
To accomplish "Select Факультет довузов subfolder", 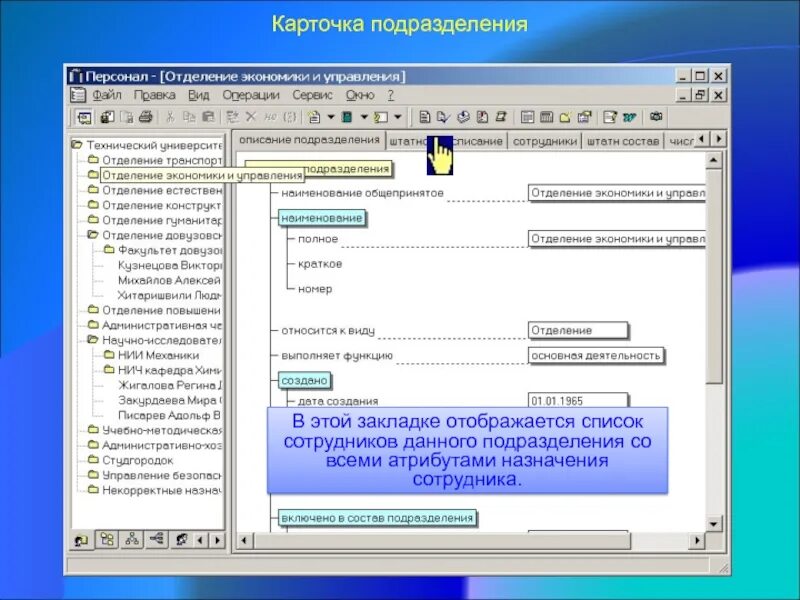I will coord(170,251).
